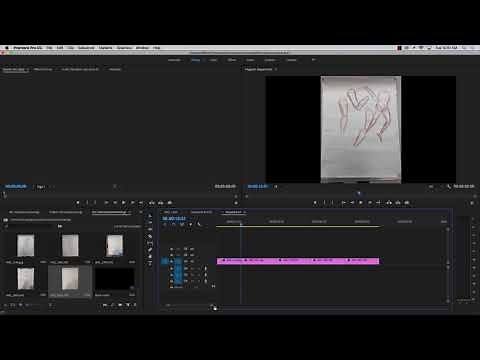Click Lift button in Program monitor
The height and width of the screenshot is (360, 480).
coord(389,203)
